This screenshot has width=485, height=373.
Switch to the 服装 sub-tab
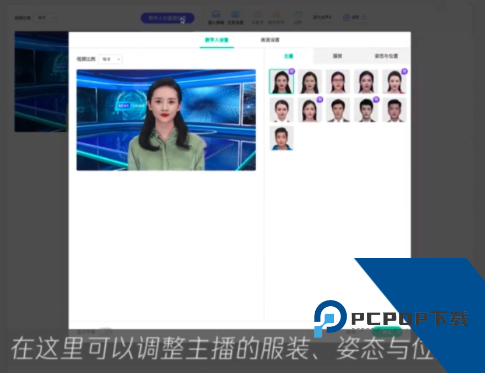[337, 56]
